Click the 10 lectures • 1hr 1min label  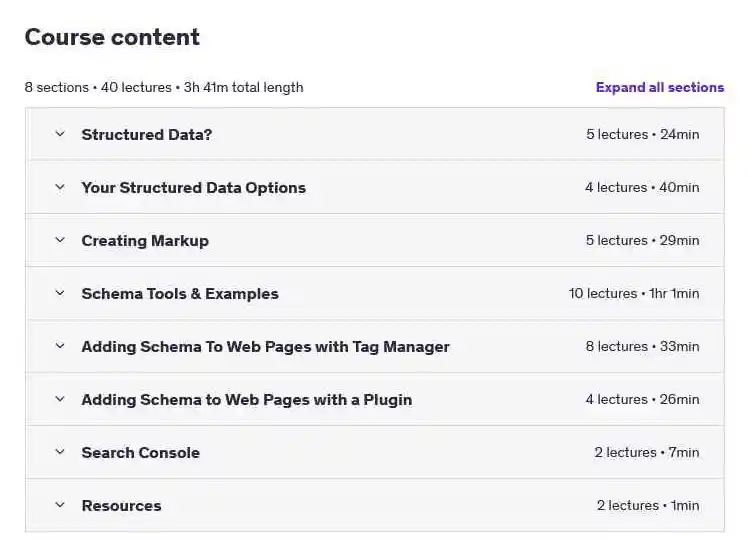tap(634, 293)
